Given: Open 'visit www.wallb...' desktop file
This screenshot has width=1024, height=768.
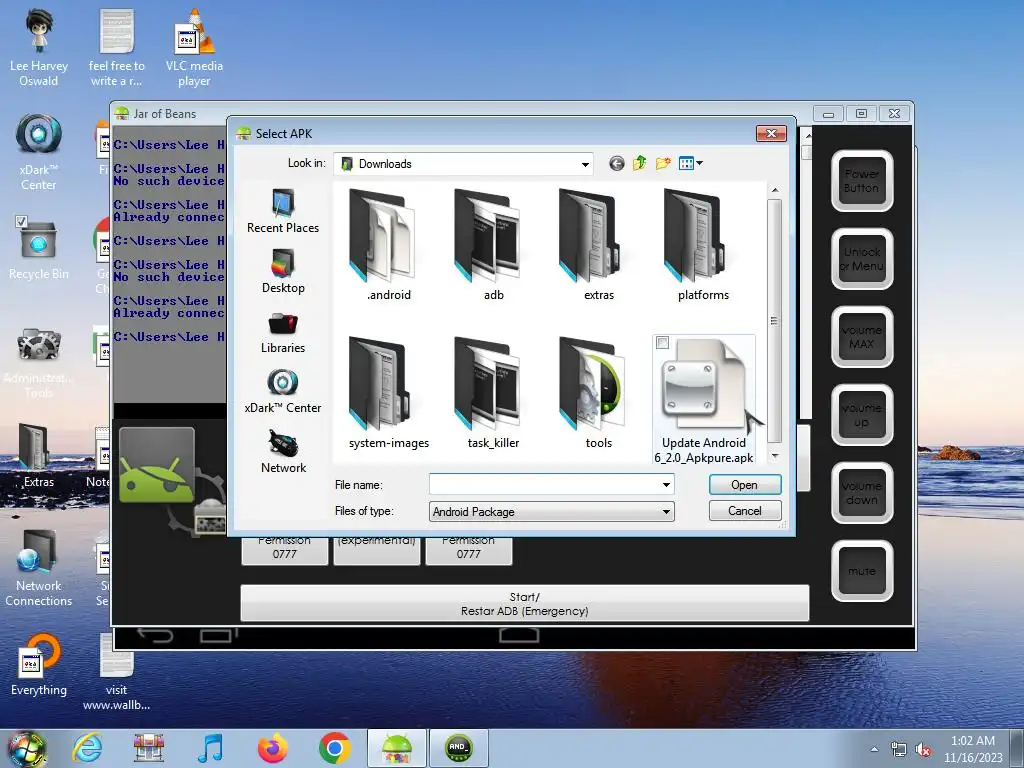Looking at the screenshot, I should 116,671.
